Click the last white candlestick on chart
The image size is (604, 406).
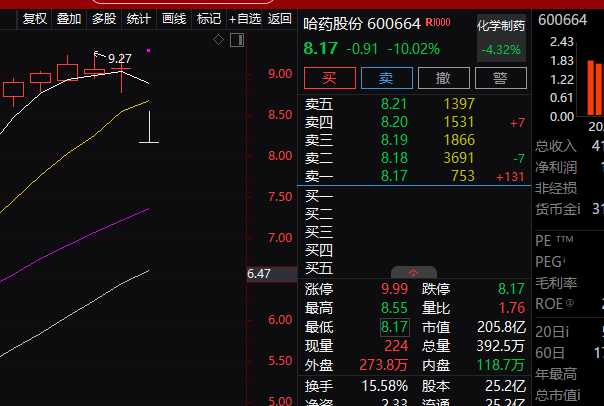149,127
